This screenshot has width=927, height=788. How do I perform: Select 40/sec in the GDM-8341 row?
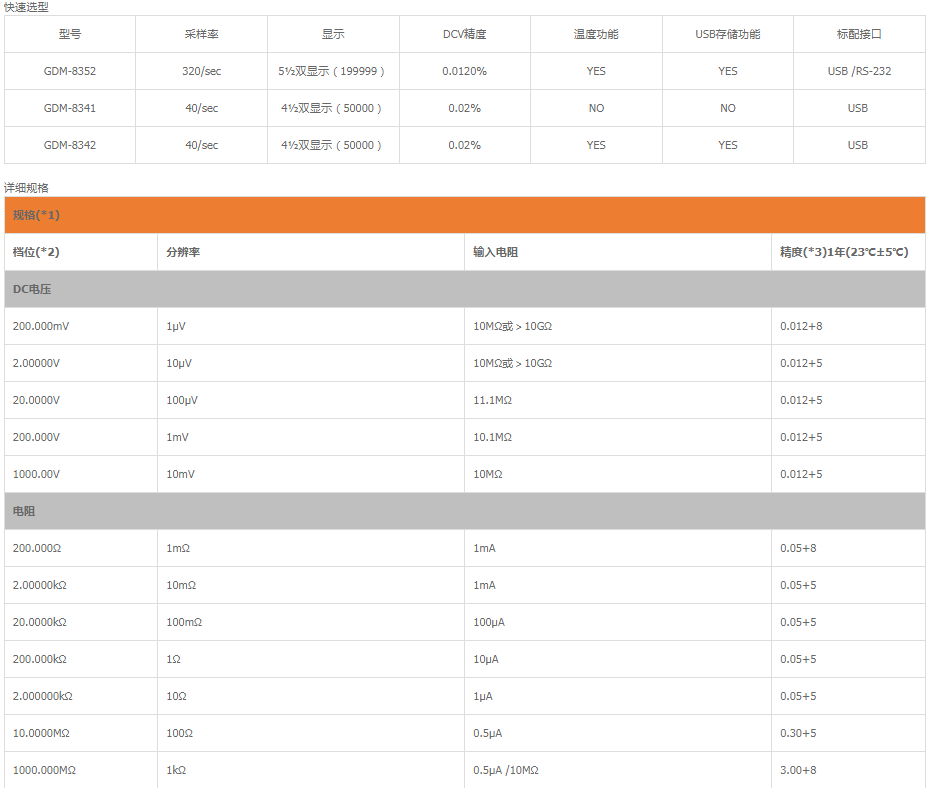pos(202,108)
